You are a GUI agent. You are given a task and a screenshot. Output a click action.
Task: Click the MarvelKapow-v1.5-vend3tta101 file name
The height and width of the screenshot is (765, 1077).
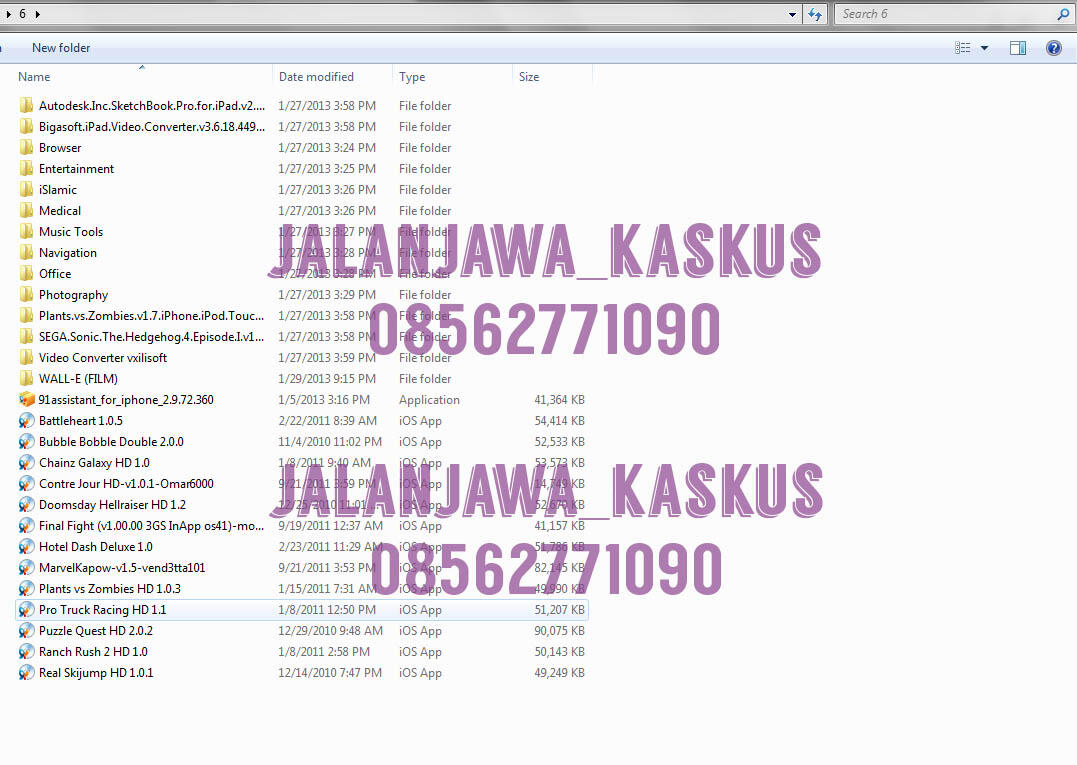click(122, 568)
